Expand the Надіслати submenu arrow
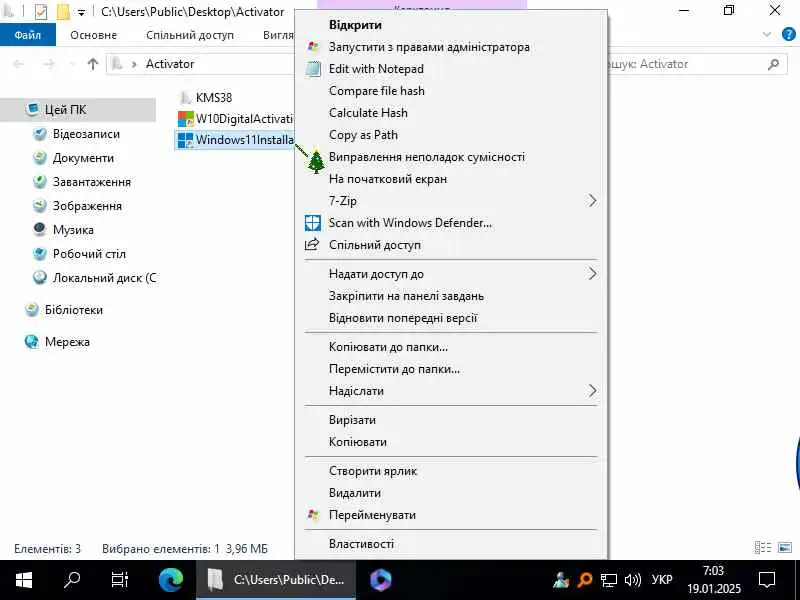The height and width of the screenshot is (600, 800). coord(592,391)
